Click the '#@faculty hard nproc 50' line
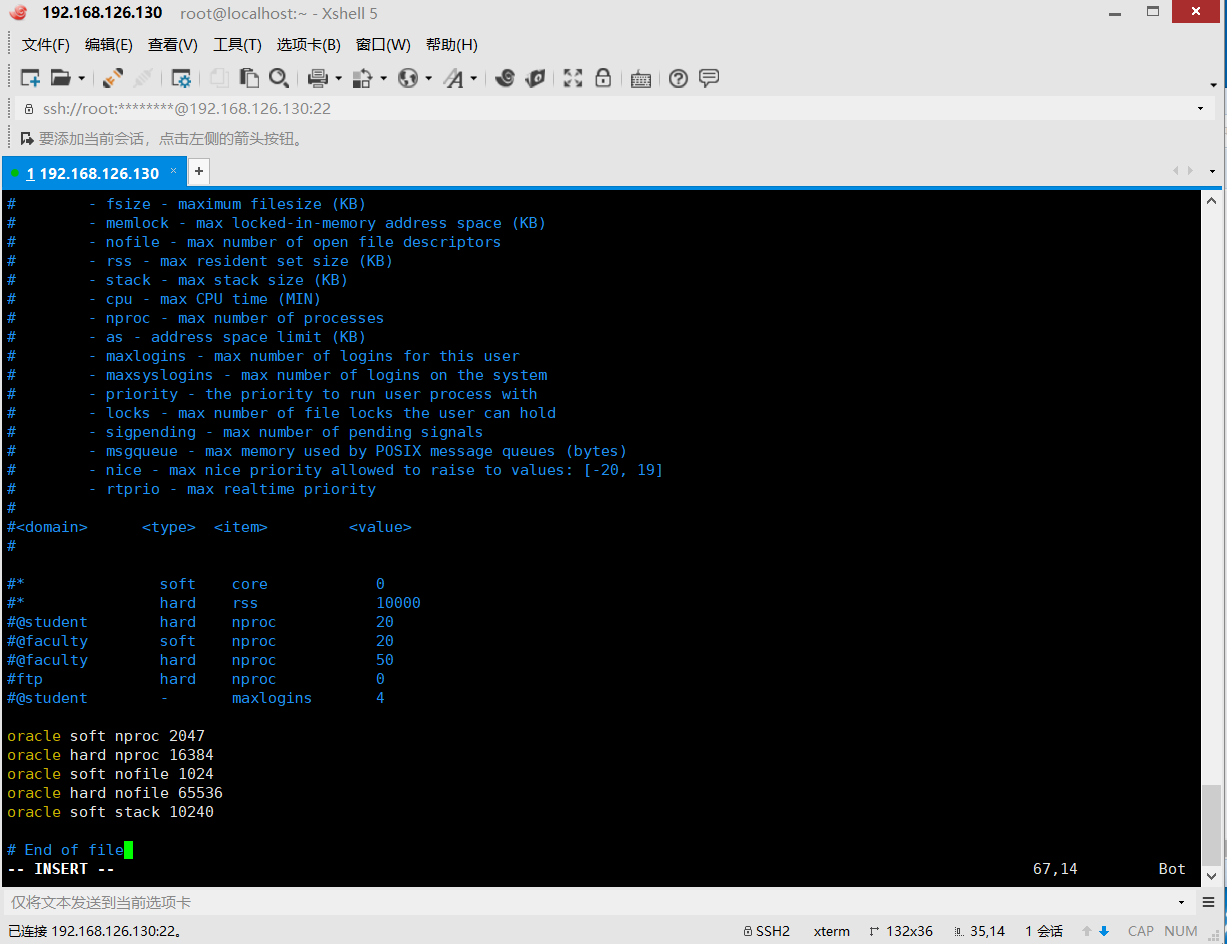 200,660
